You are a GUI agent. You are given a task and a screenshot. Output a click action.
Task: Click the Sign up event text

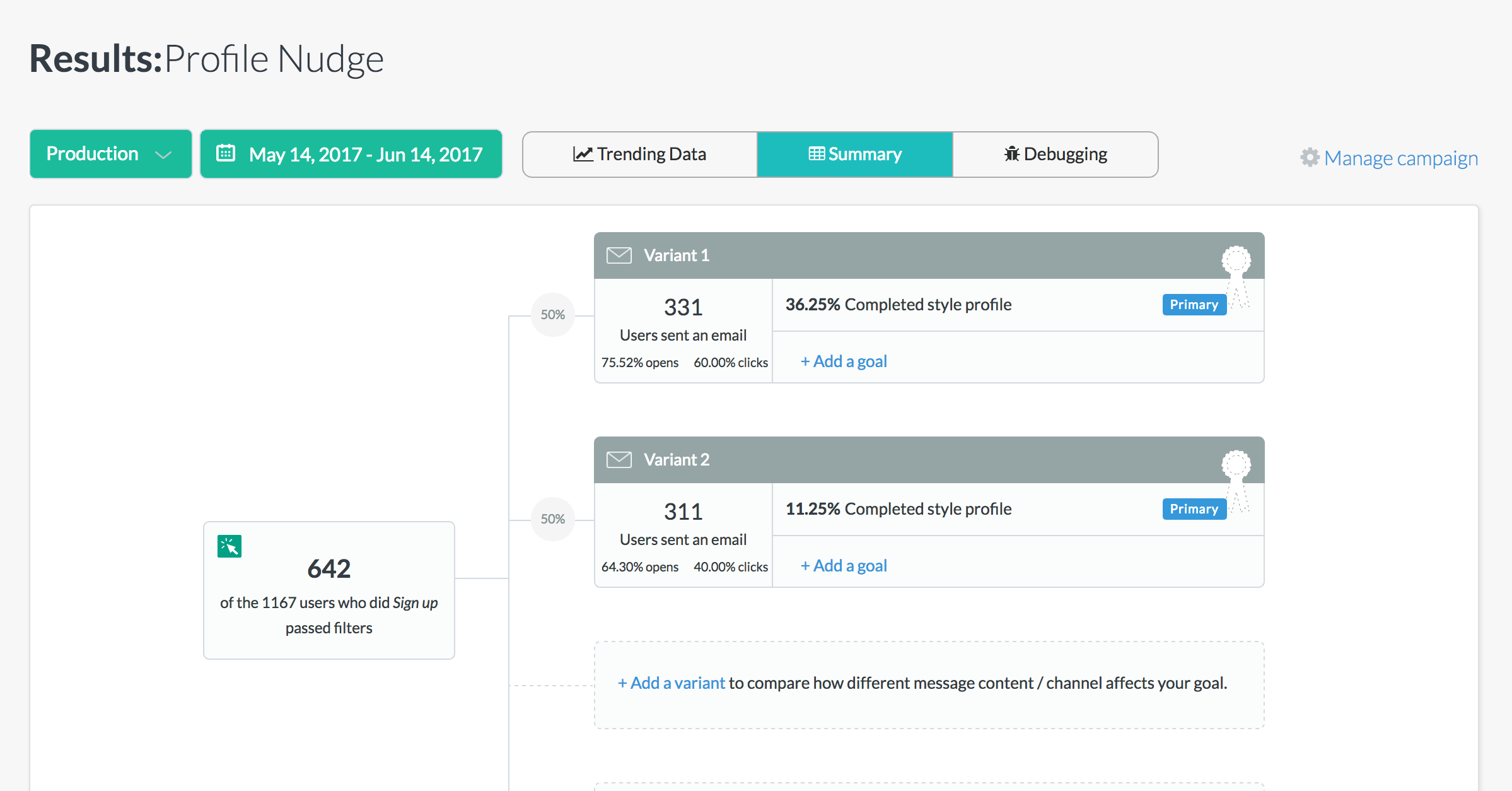tap(415, 603)
